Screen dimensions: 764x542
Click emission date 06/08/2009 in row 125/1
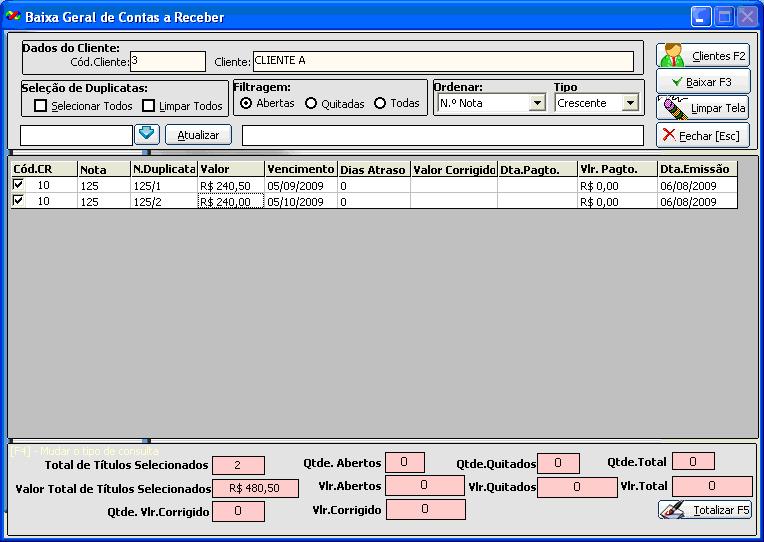(x=698, y=186)
